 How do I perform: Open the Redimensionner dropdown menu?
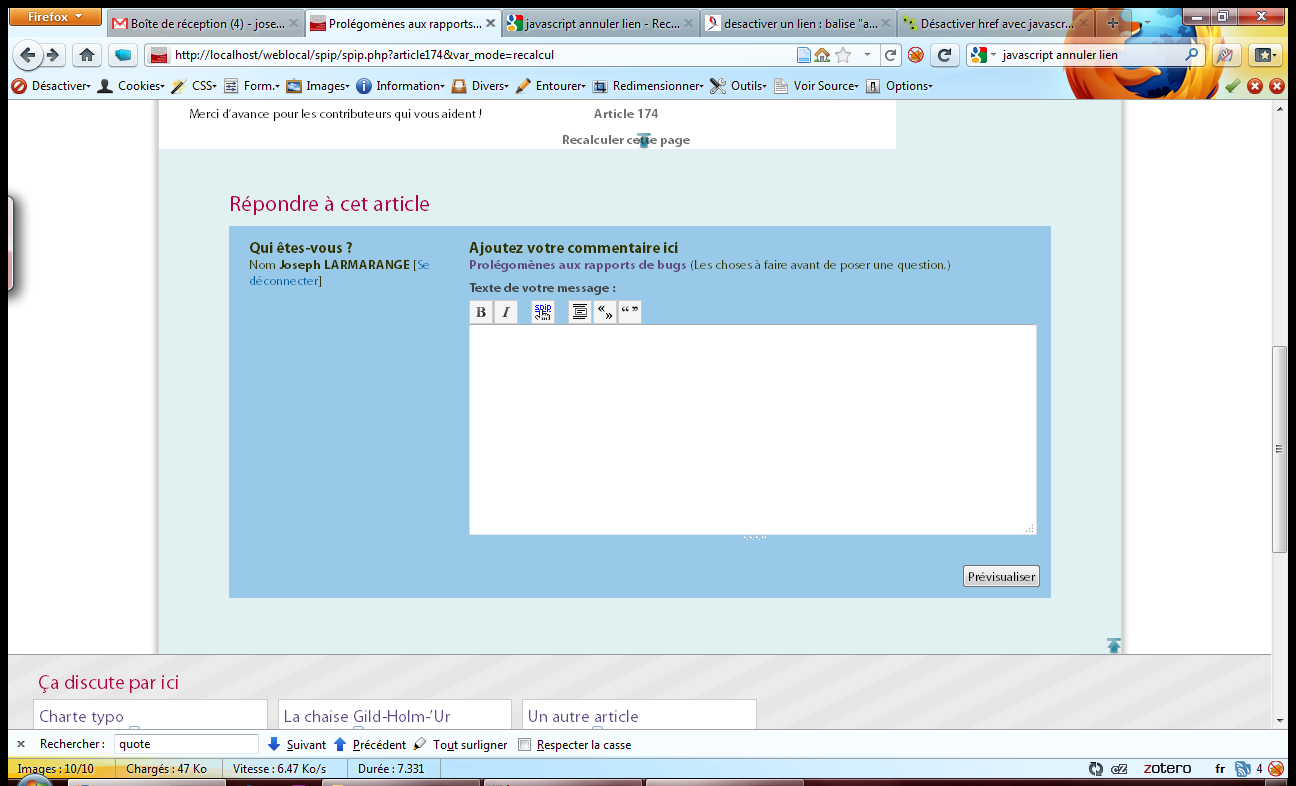(648, 86)
